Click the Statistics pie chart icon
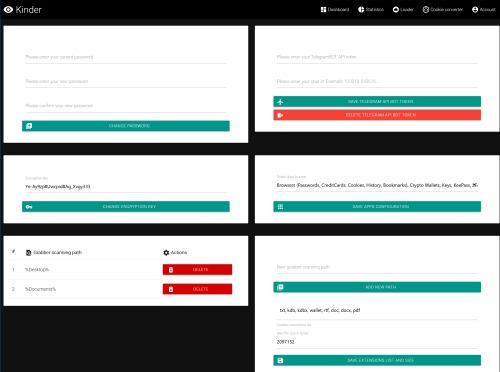 361,10
